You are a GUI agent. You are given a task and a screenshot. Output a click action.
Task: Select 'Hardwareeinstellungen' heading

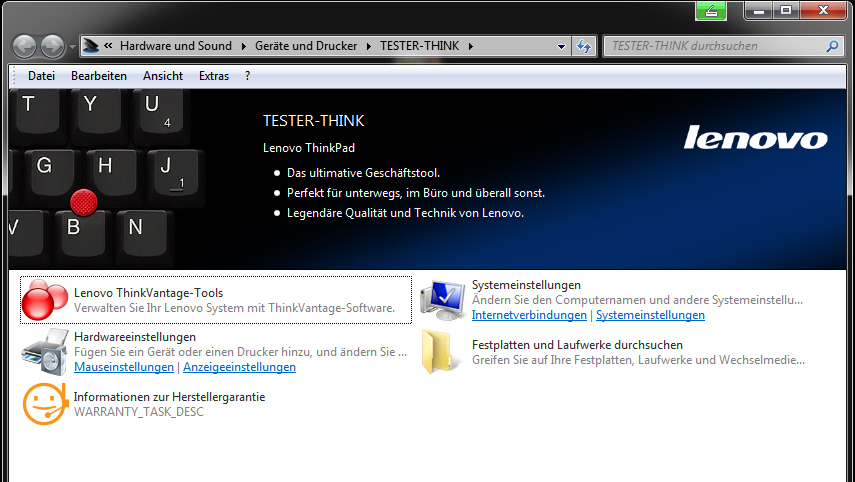pos(135,337)
